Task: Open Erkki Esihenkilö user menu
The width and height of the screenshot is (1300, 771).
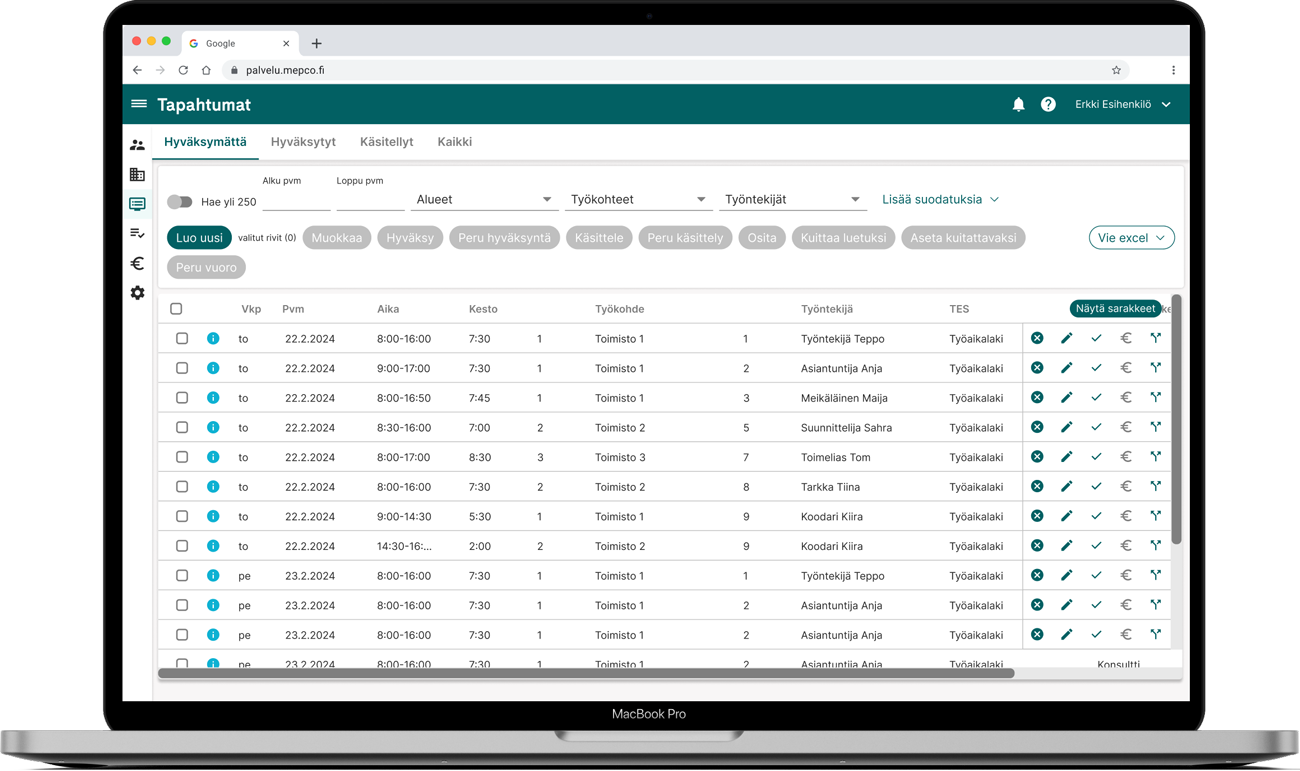Action: (1122, 104)
